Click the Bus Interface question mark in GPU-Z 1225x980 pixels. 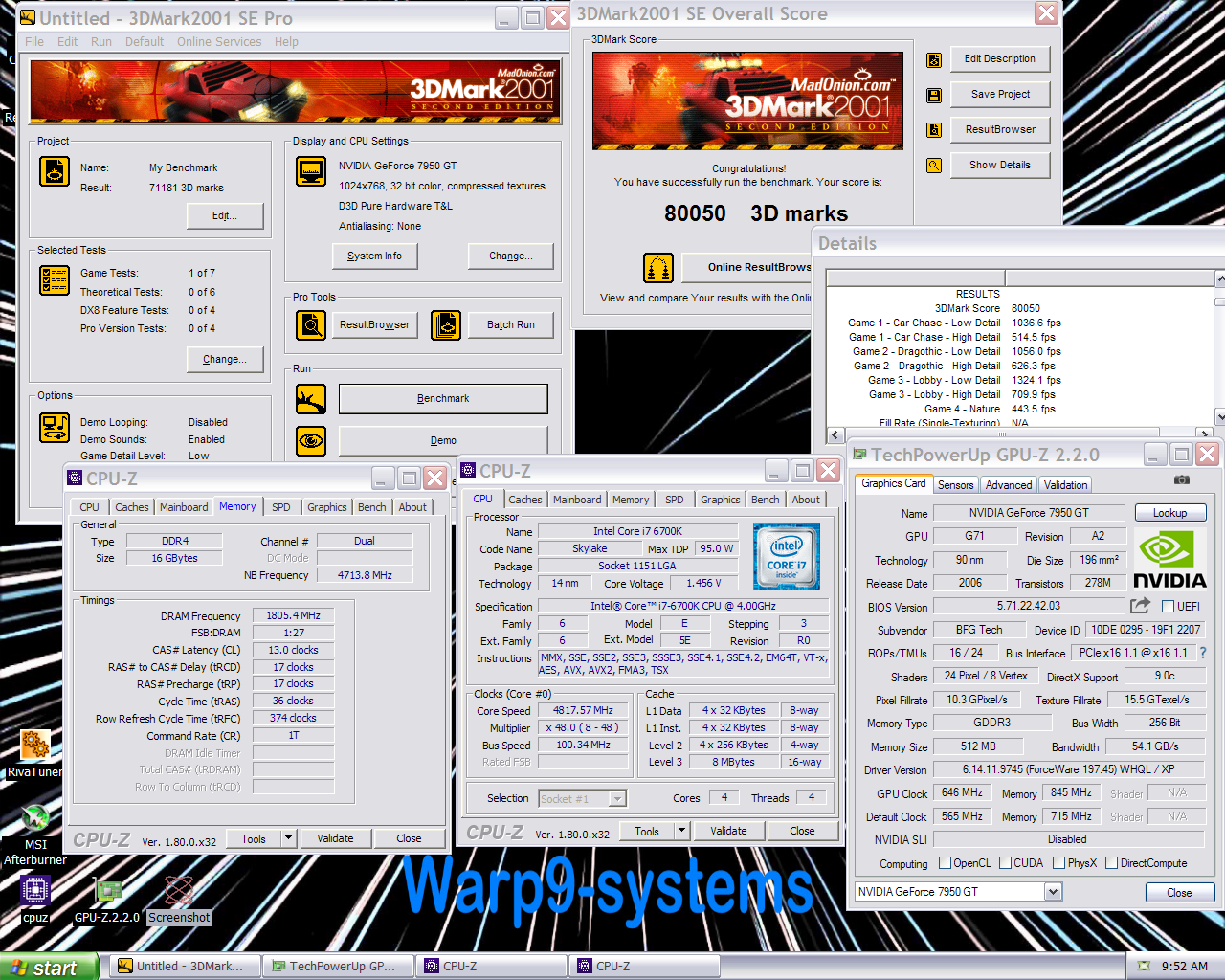1203,653
